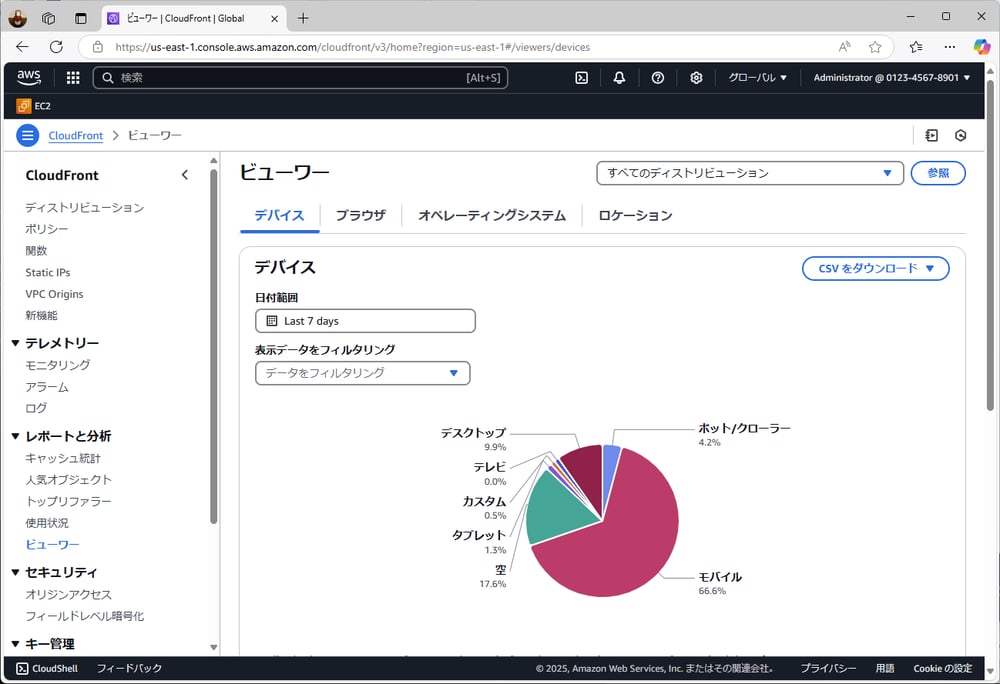1000x684 pixels.
Task: Open the notifications bell
Action: (619, 78)
